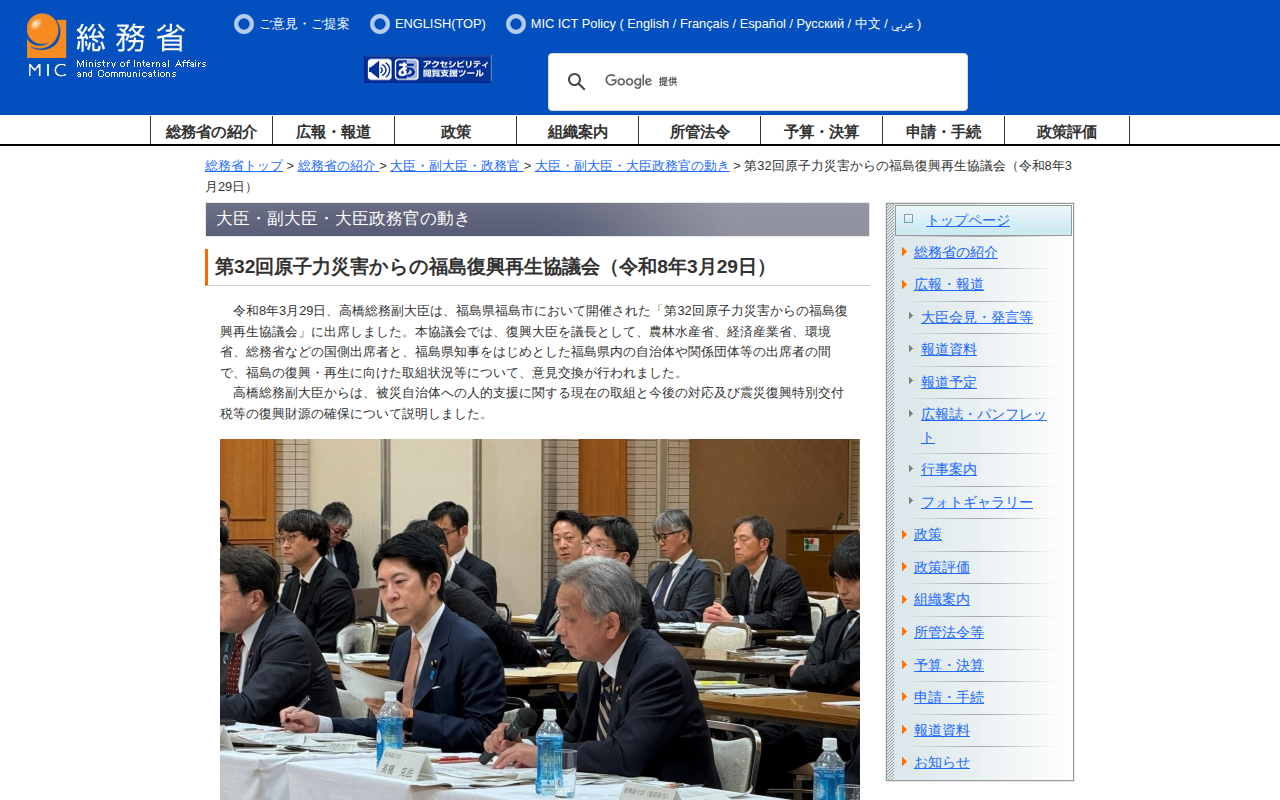
Task: Click the 大臣・副大臣・大臣政務官の動き section header
Action: point(537,220)
